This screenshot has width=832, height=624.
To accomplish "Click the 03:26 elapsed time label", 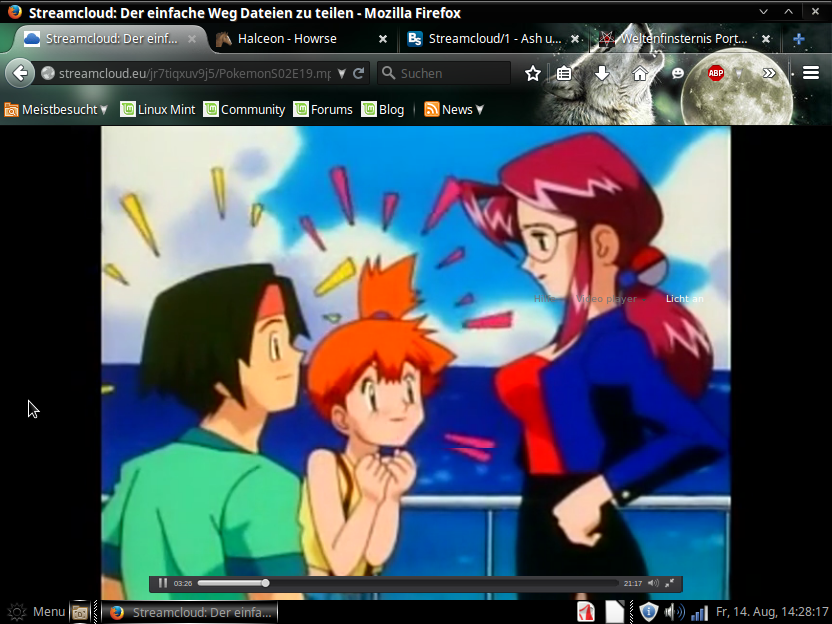I will tap(183, 583).
